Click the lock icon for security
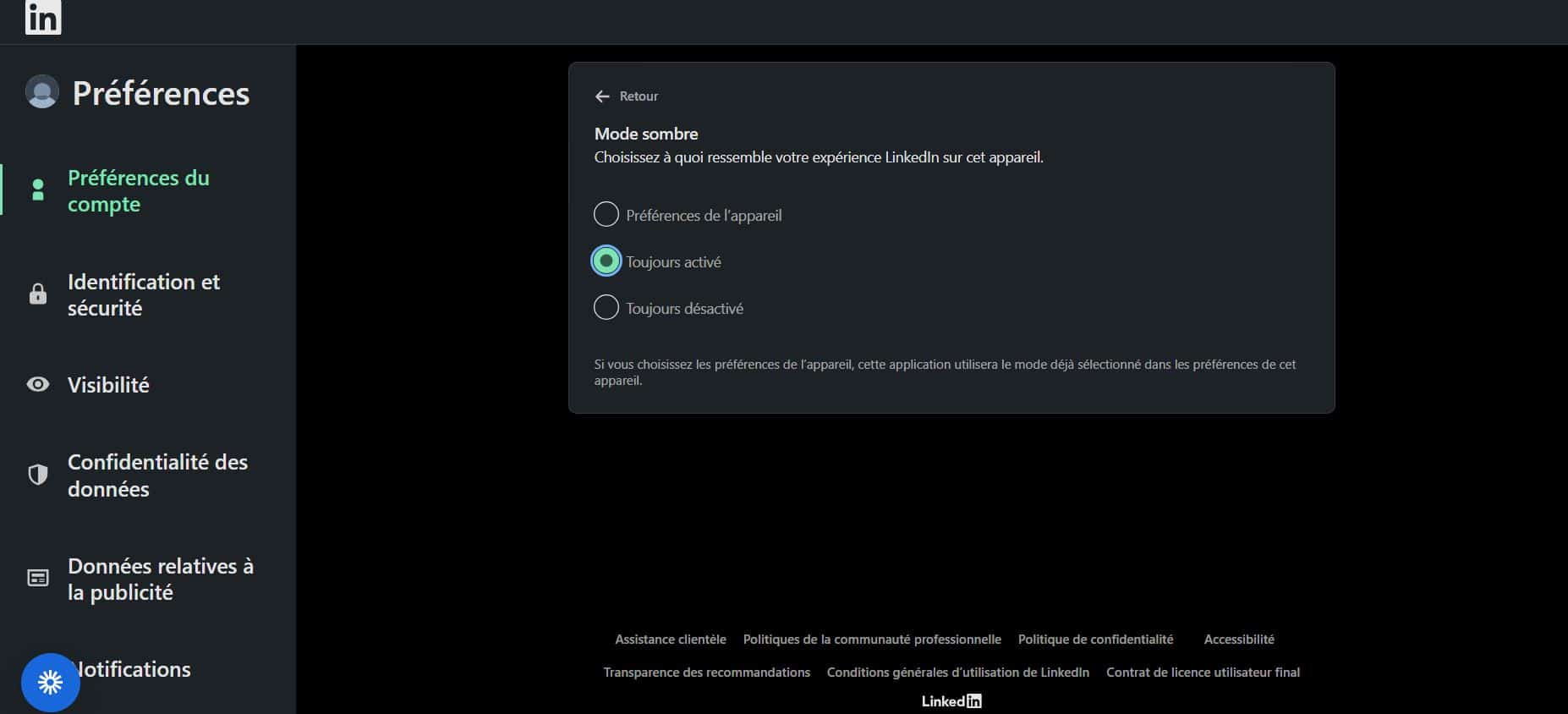Image resolution: width=1568 pixels, height=714 pixels. [x=37, y=294]
